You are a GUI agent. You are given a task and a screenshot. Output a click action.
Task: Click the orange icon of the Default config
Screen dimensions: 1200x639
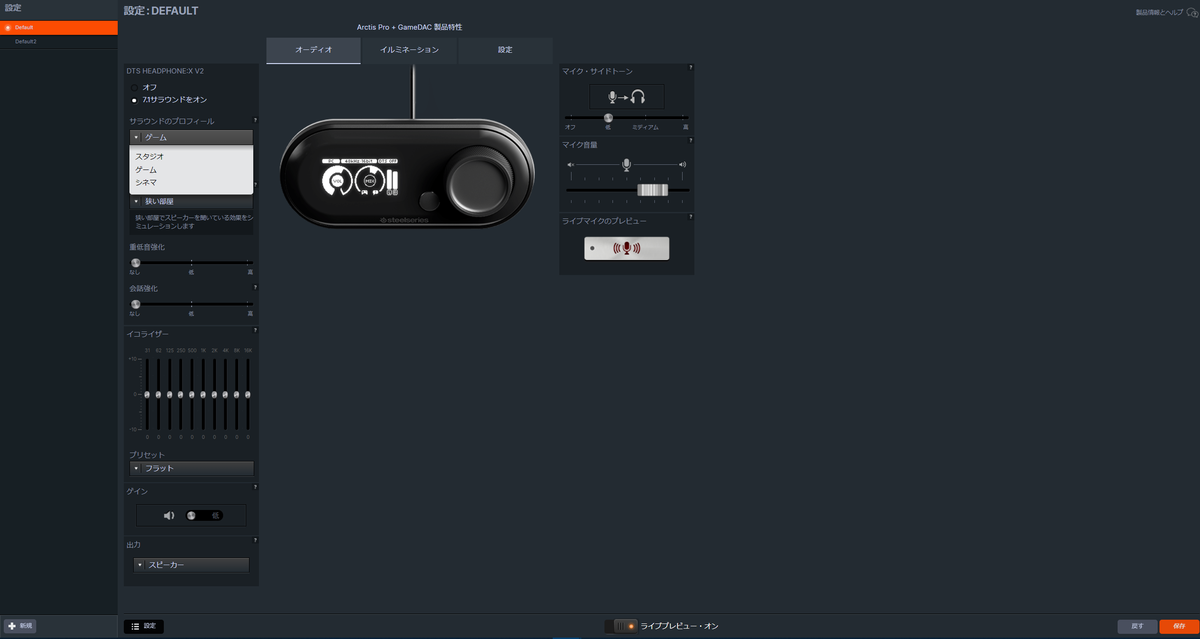8,27
